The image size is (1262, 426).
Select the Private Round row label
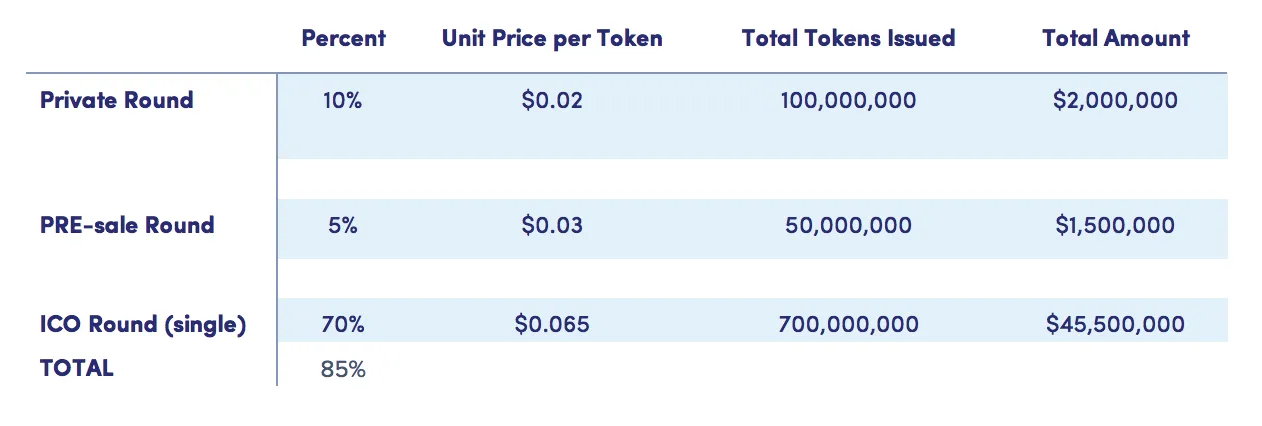[x=117, y=100]
